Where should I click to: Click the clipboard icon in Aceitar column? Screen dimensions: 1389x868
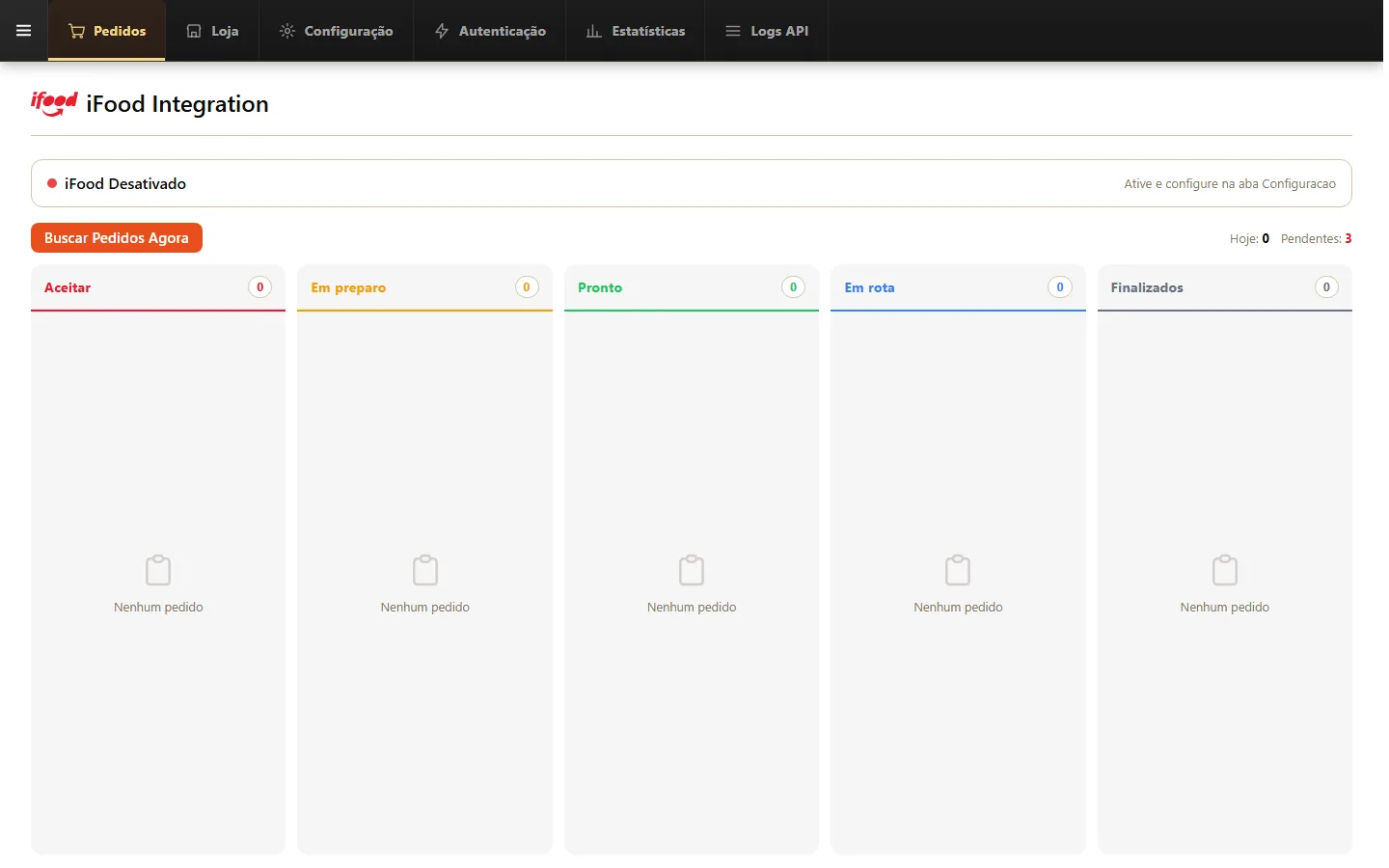pos(158,570)
